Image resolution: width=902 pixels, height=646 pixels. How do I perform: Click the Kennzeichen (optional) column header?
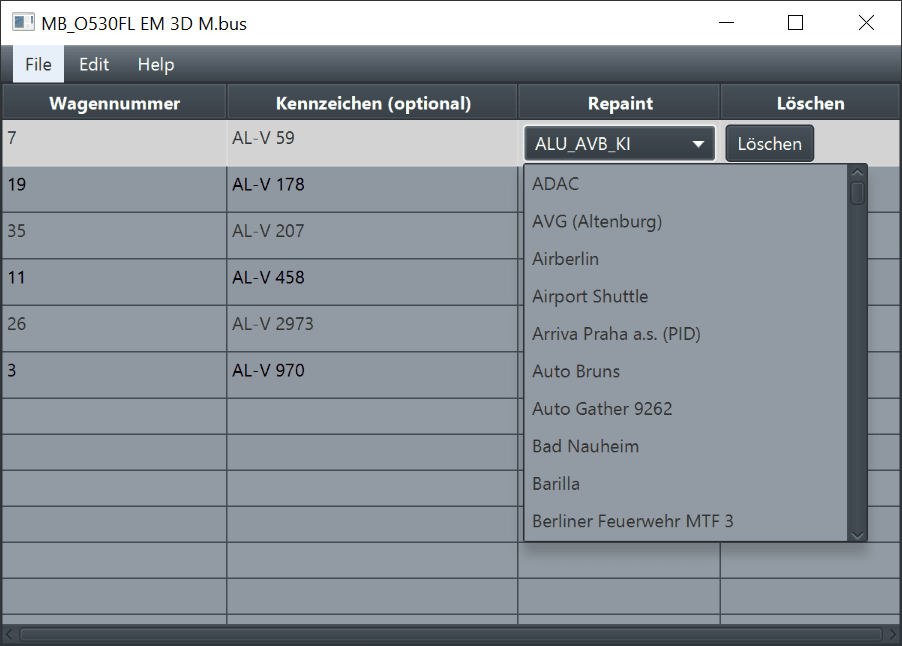point(373,103)
